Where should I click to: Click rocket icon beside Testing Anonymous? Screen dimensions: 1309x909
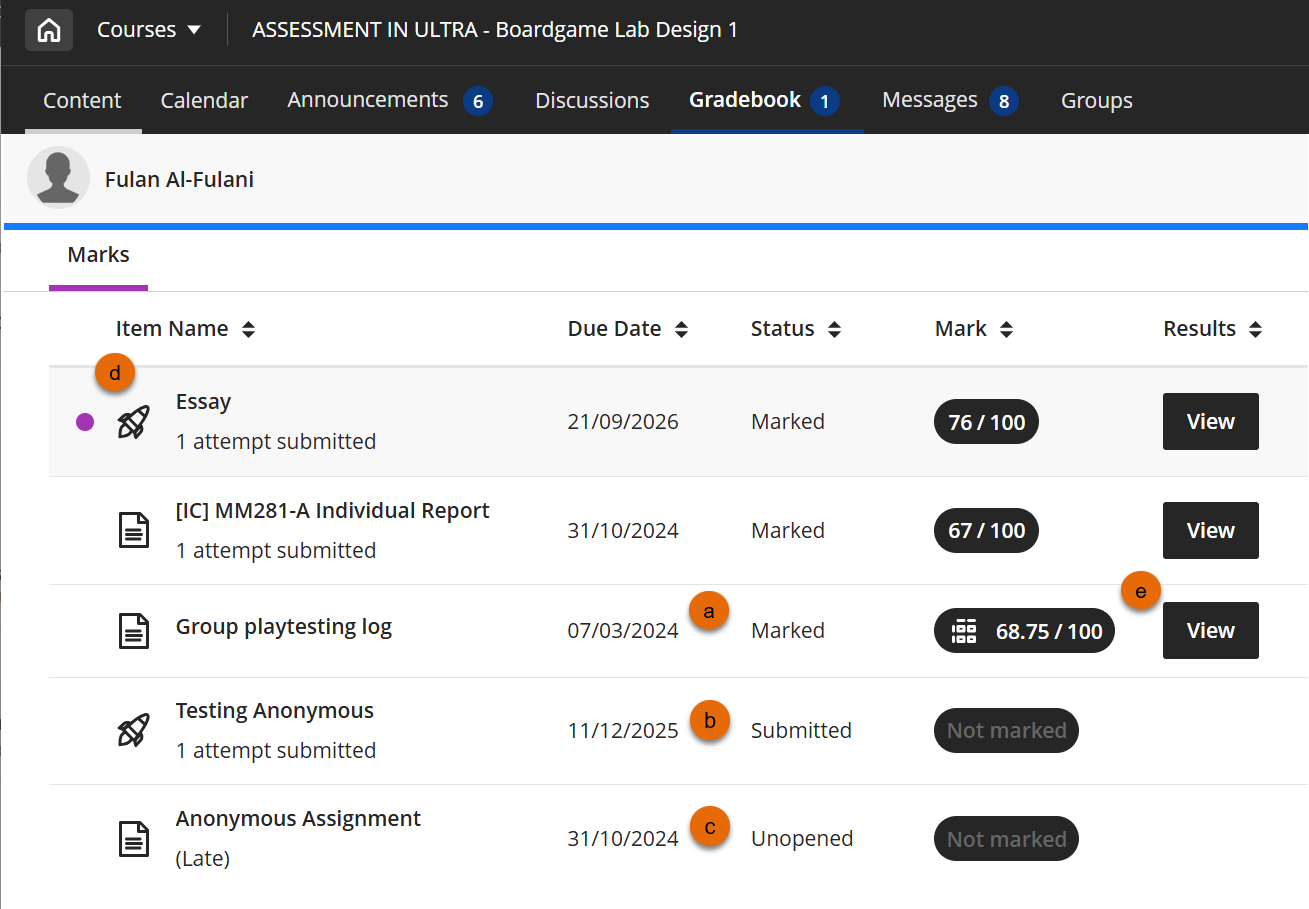tap(133, 731)
